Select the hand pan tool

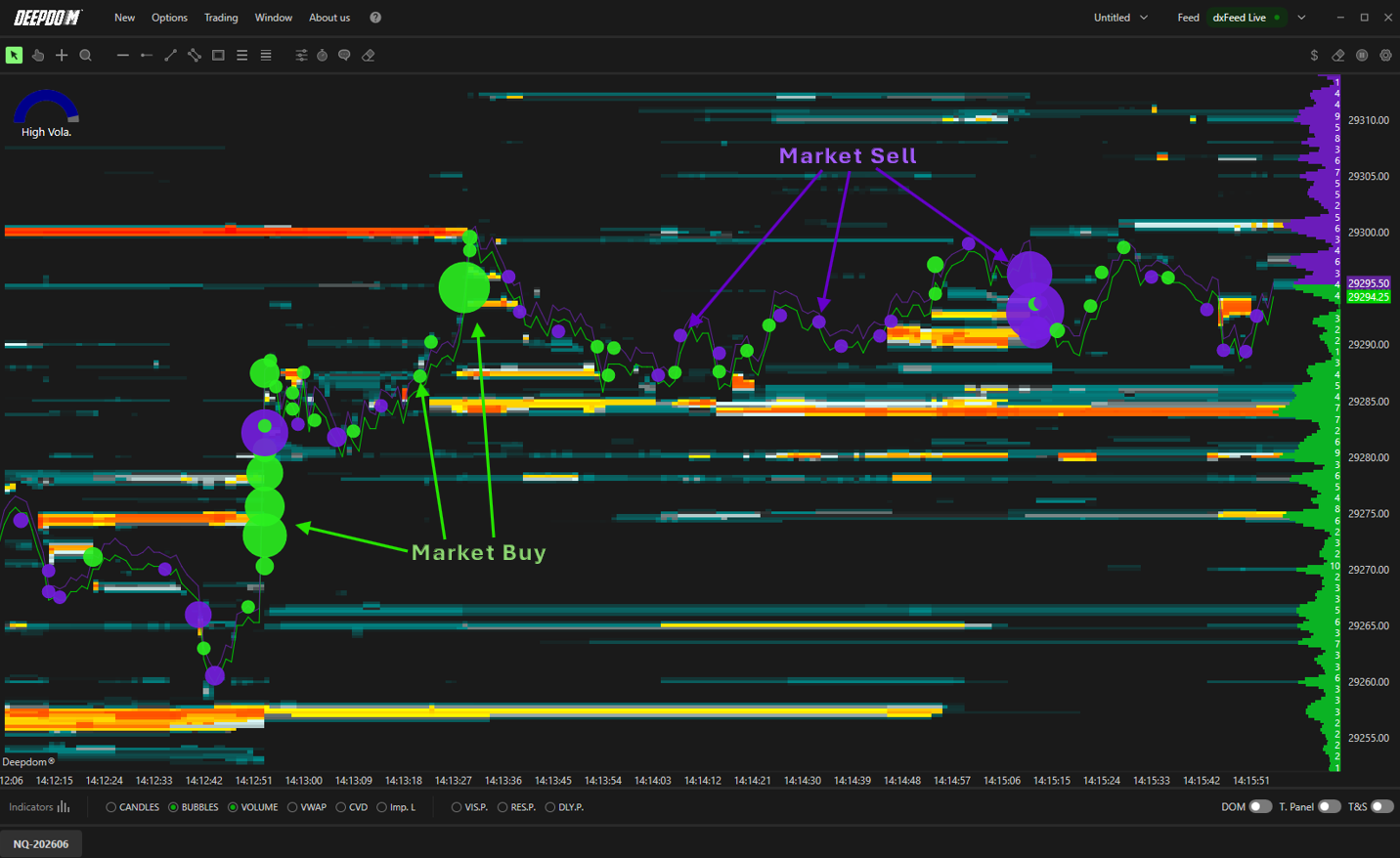pos(38,56)
